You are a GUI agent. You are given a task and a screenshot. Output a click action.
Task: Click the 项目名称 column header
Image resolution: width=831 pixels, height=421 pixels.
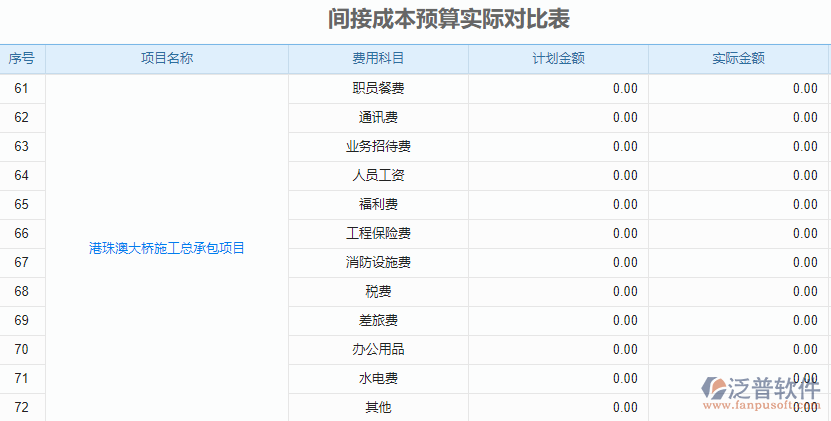[167, 59]
